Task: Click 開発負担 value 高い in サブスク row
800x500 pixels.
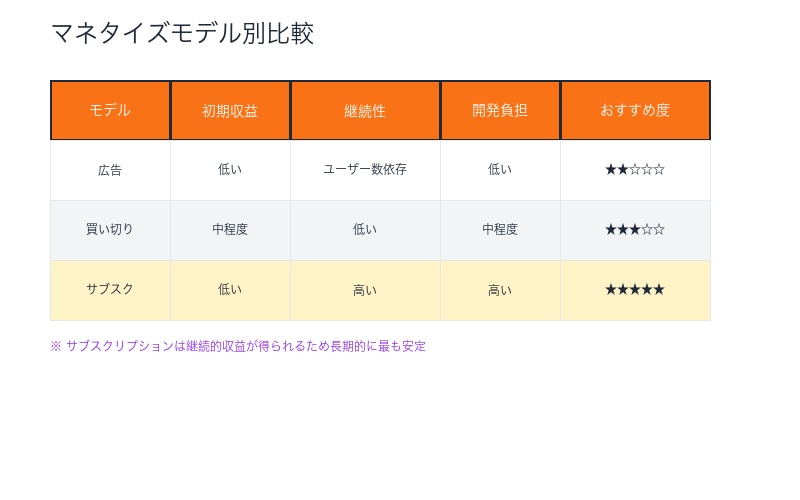Action: (500, 290)
